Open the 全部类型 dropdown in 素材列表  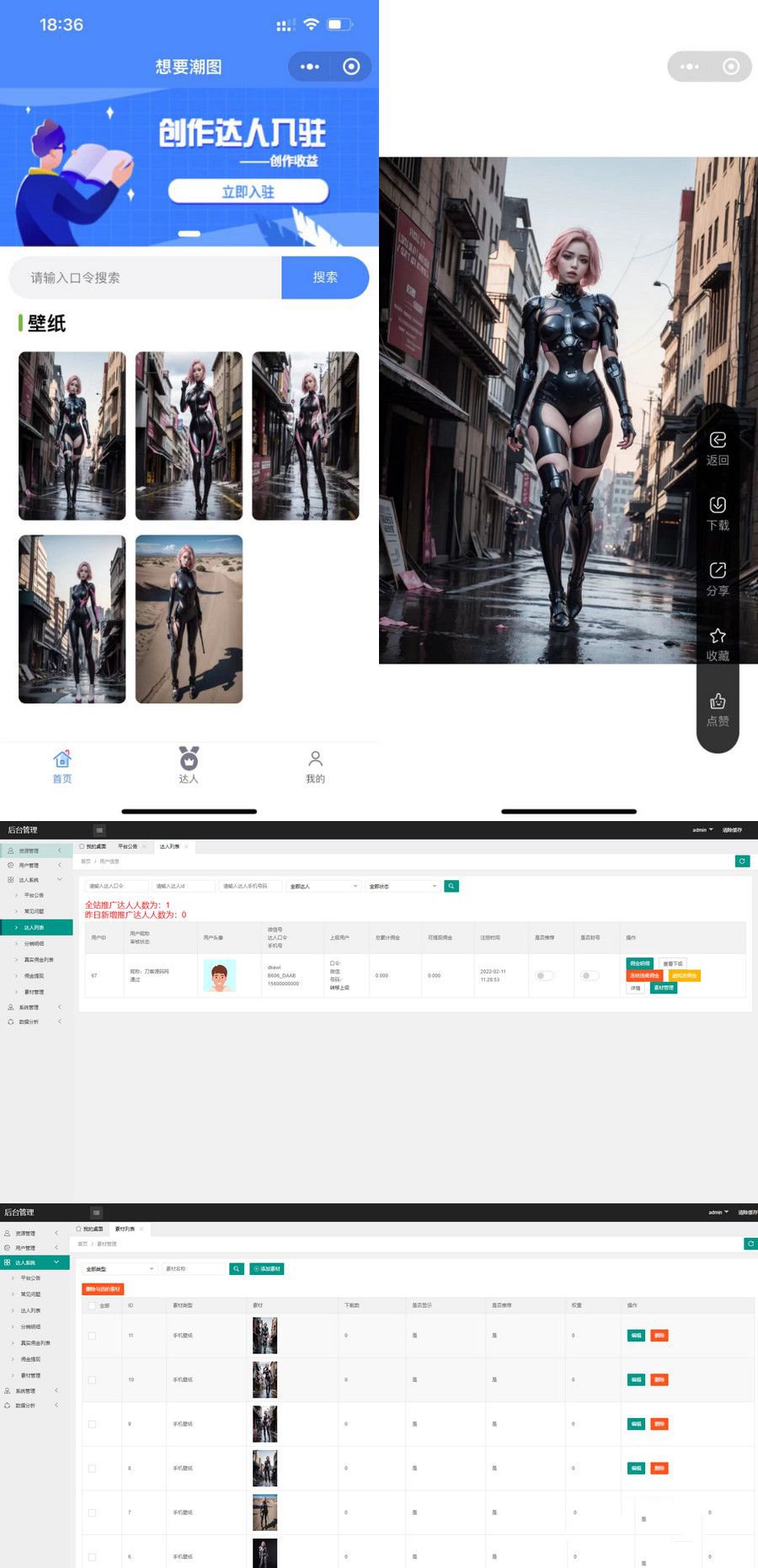120,1269
